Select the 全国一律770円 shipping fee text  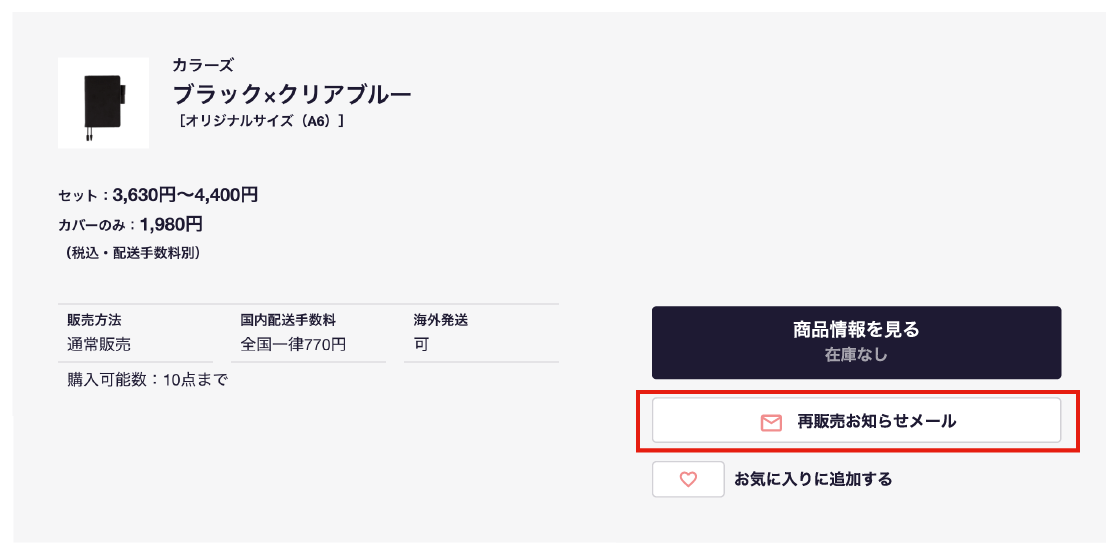click(293, 344)
